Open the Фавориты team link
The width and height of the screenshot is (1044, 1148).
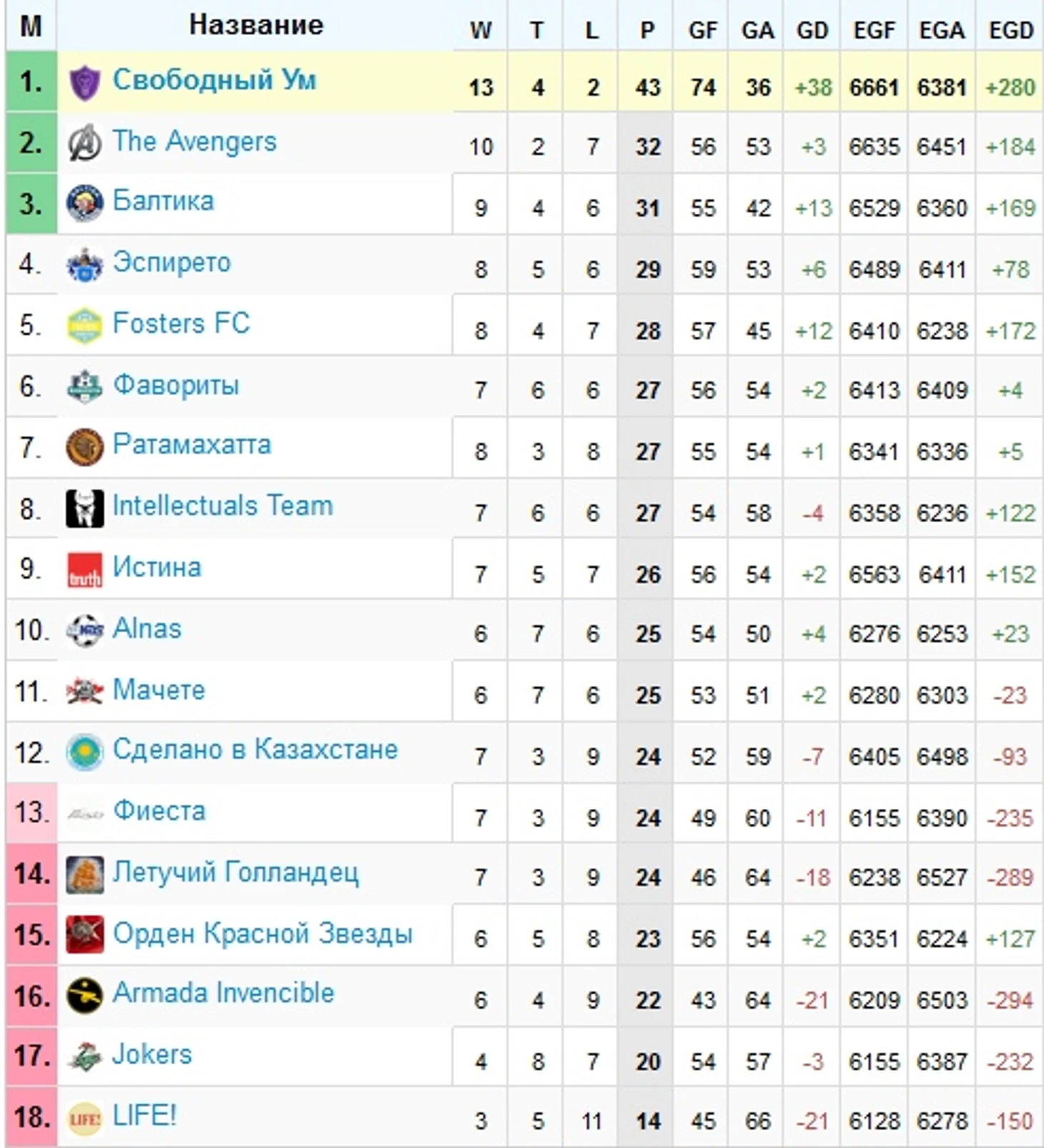pos(176,385)
